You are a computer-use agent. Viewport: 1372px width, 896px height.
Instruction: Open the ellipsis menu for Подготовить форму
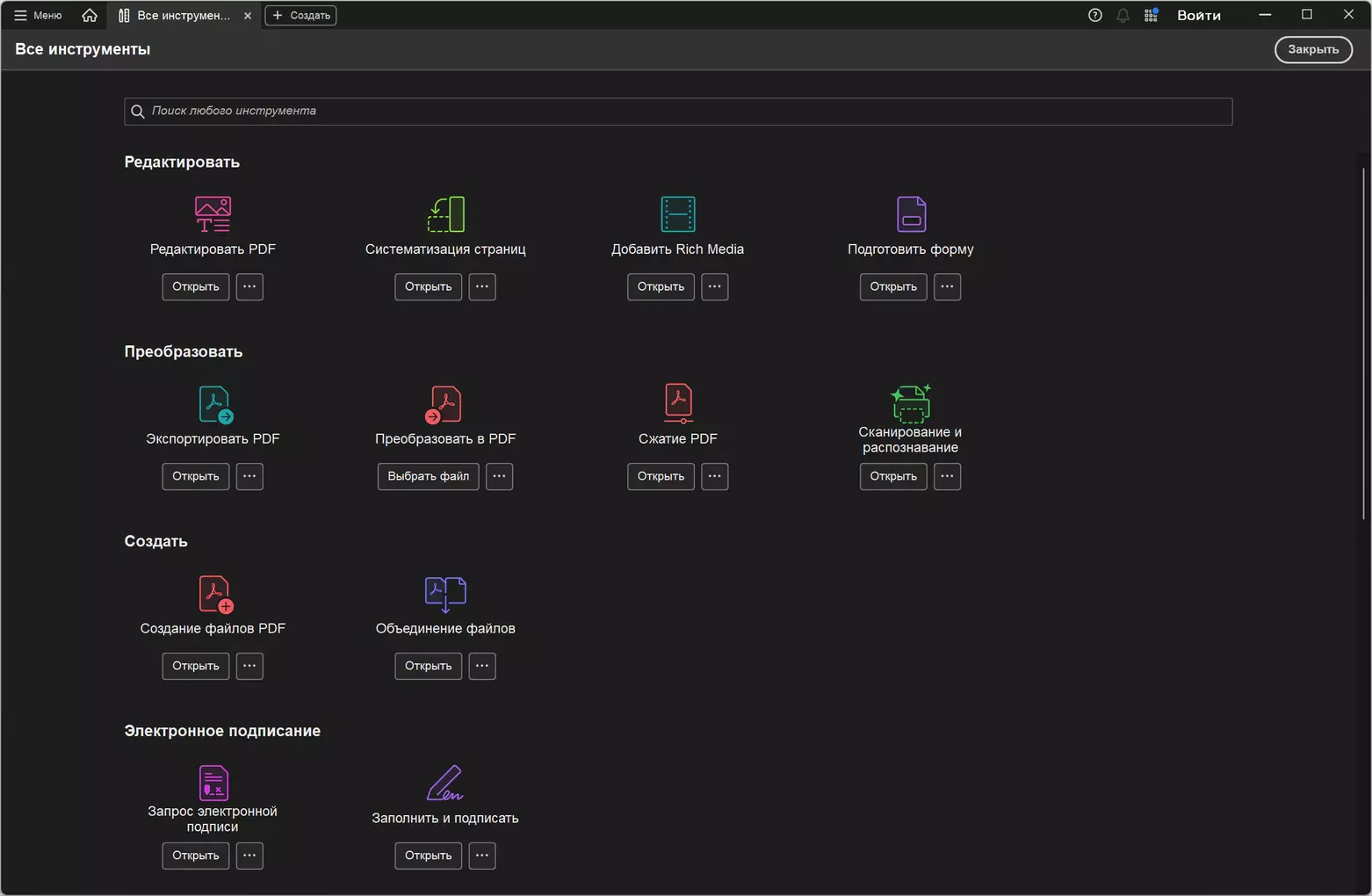pos(947,286)
